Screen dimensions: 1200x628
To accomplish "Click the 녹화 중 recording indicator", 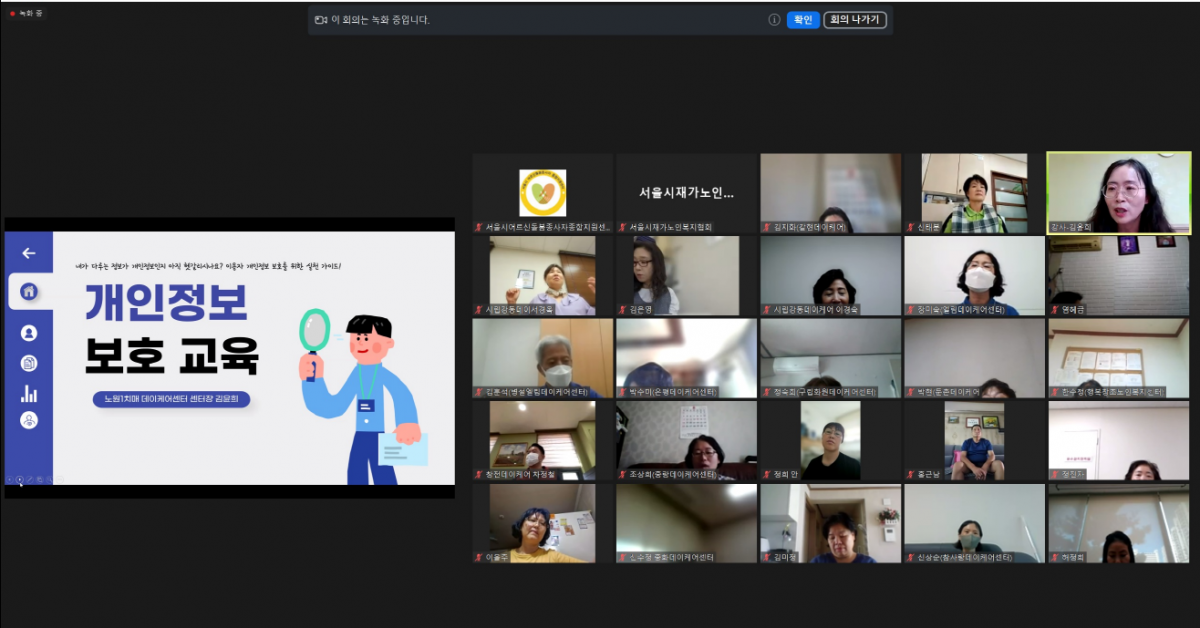I will tap(26, 13).
